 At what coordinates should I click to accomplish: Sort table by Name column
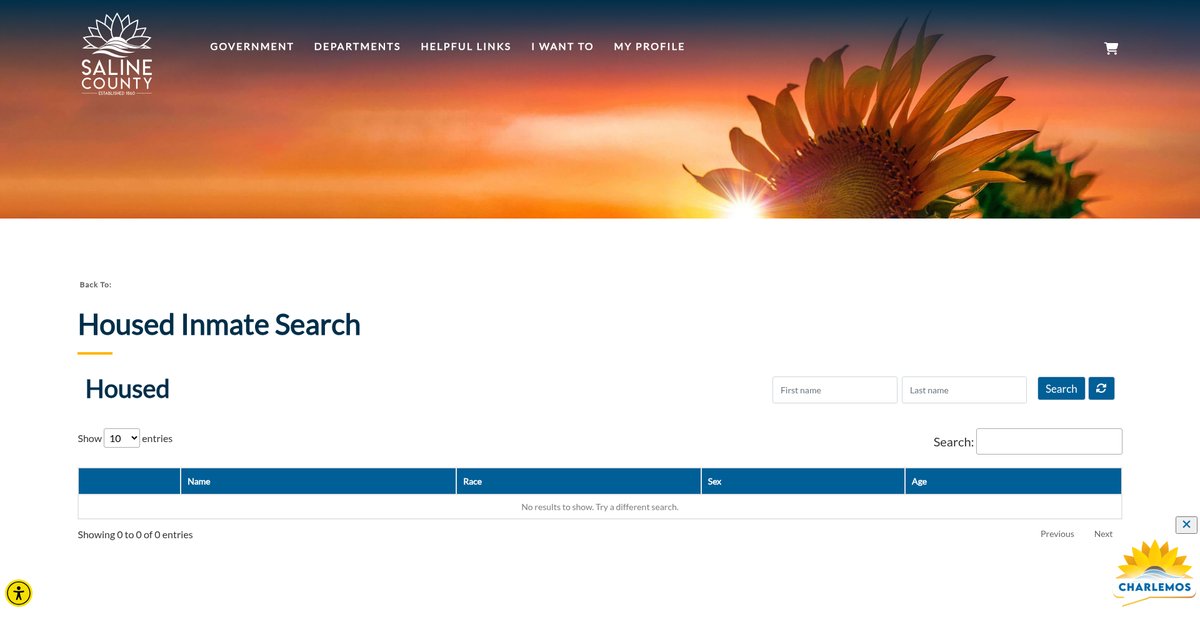[318, 481]
